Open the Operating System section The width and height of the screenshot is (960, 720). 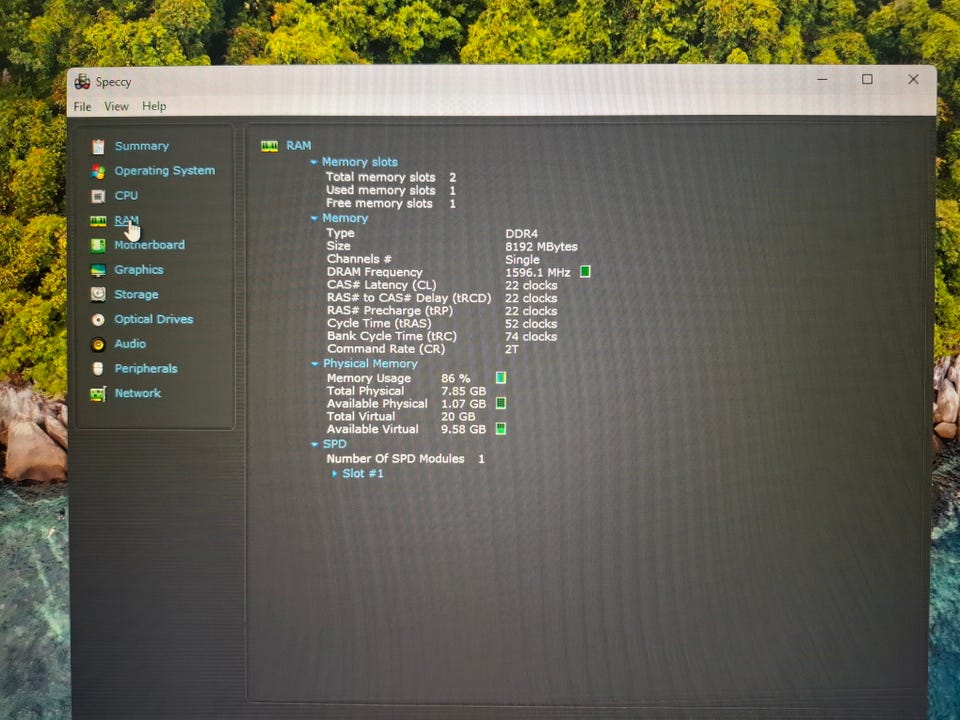click(165, 171)
